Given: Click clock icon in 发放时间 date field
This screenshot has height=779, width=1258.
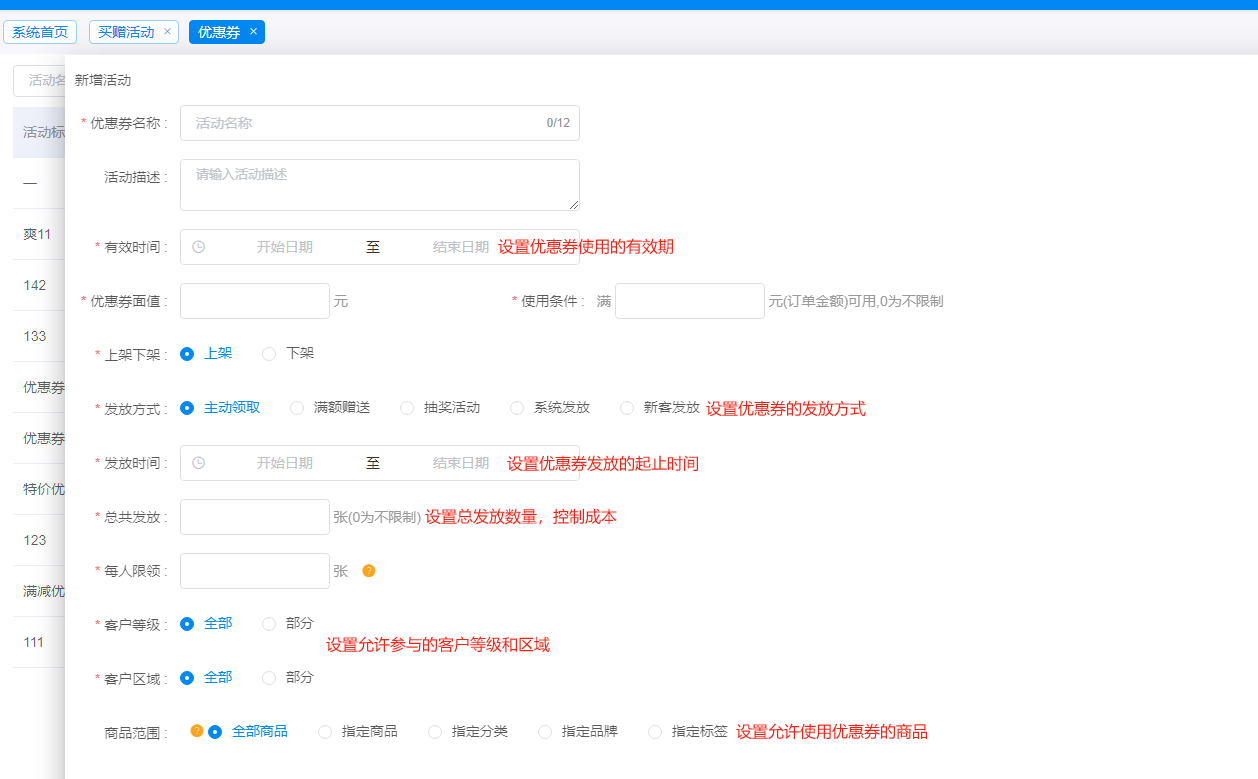Looking at the screenshot, I should click(x=198, y=463).
